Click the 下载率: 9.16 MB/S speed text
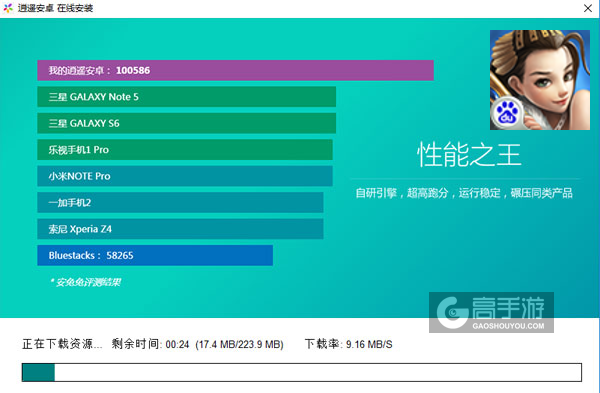600x393 pixels. click(x=349, y=344)
